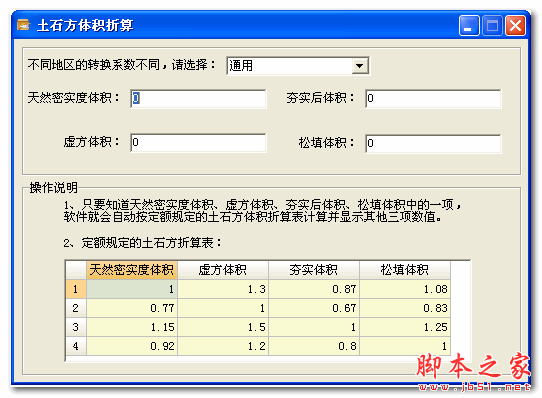Screen dimensions: 542x398
Task: Click the disabled maximize button
Action: [x=492, y=26]
